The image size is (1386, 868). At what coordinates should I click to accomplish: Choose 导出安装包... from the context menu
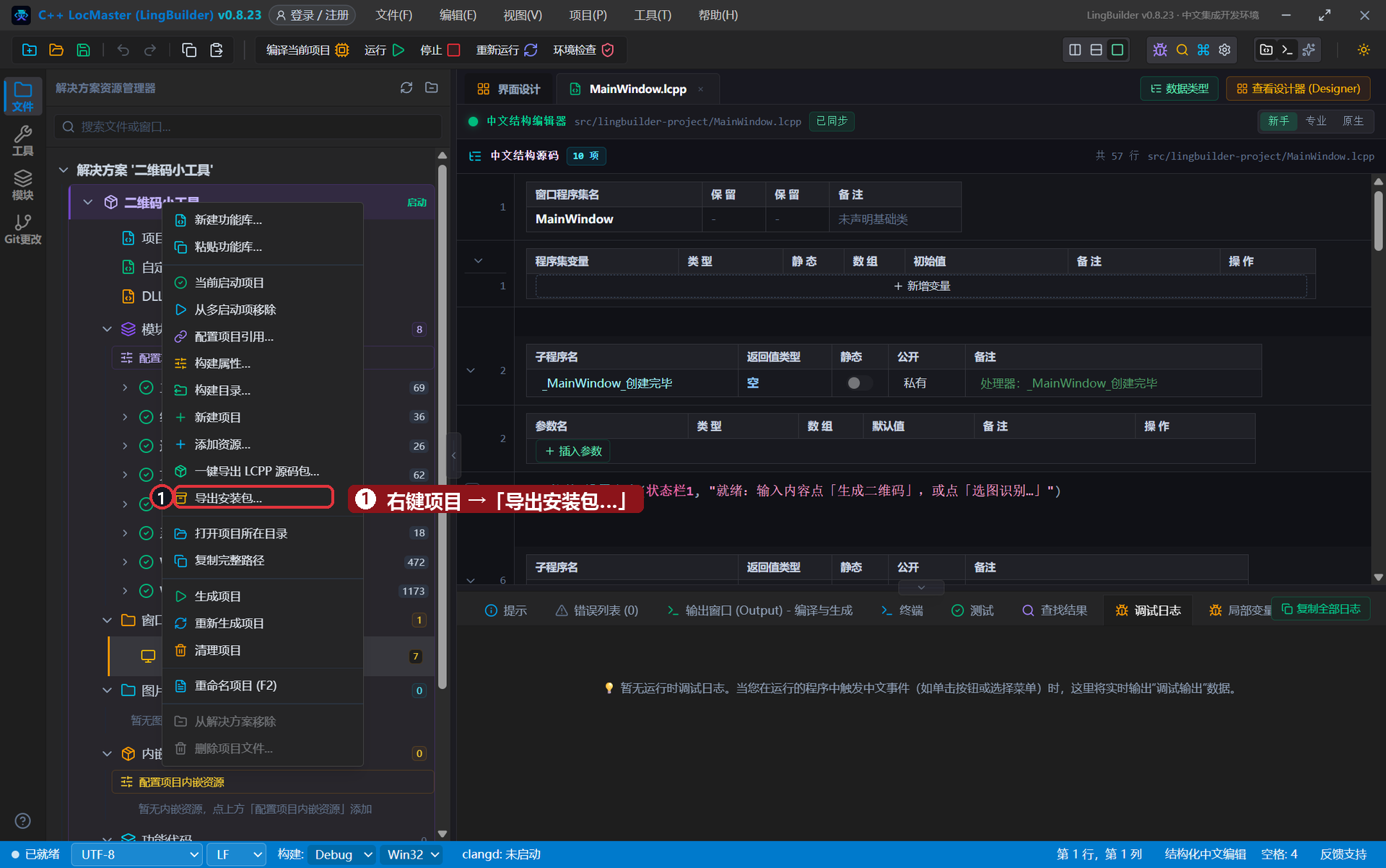(x=253, y=498)
